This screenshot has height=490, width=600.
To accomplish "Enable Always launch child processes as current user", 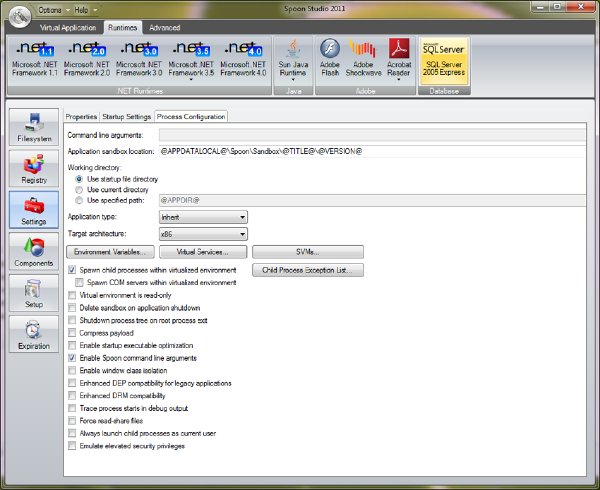I will pyautogui.click(x=72, y=433).
